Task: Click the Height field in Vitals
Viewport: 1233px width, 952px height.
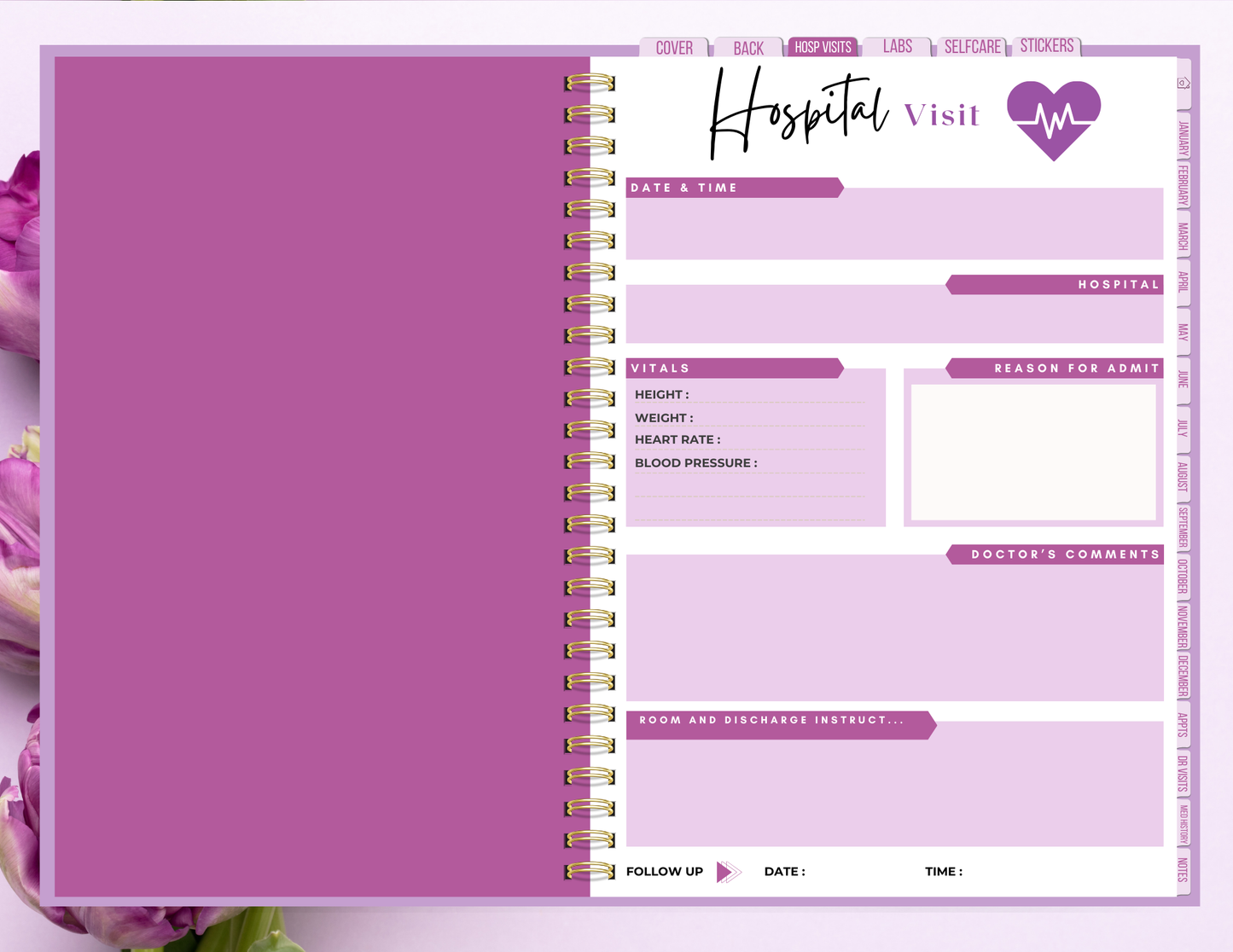Action: point(776,395)
